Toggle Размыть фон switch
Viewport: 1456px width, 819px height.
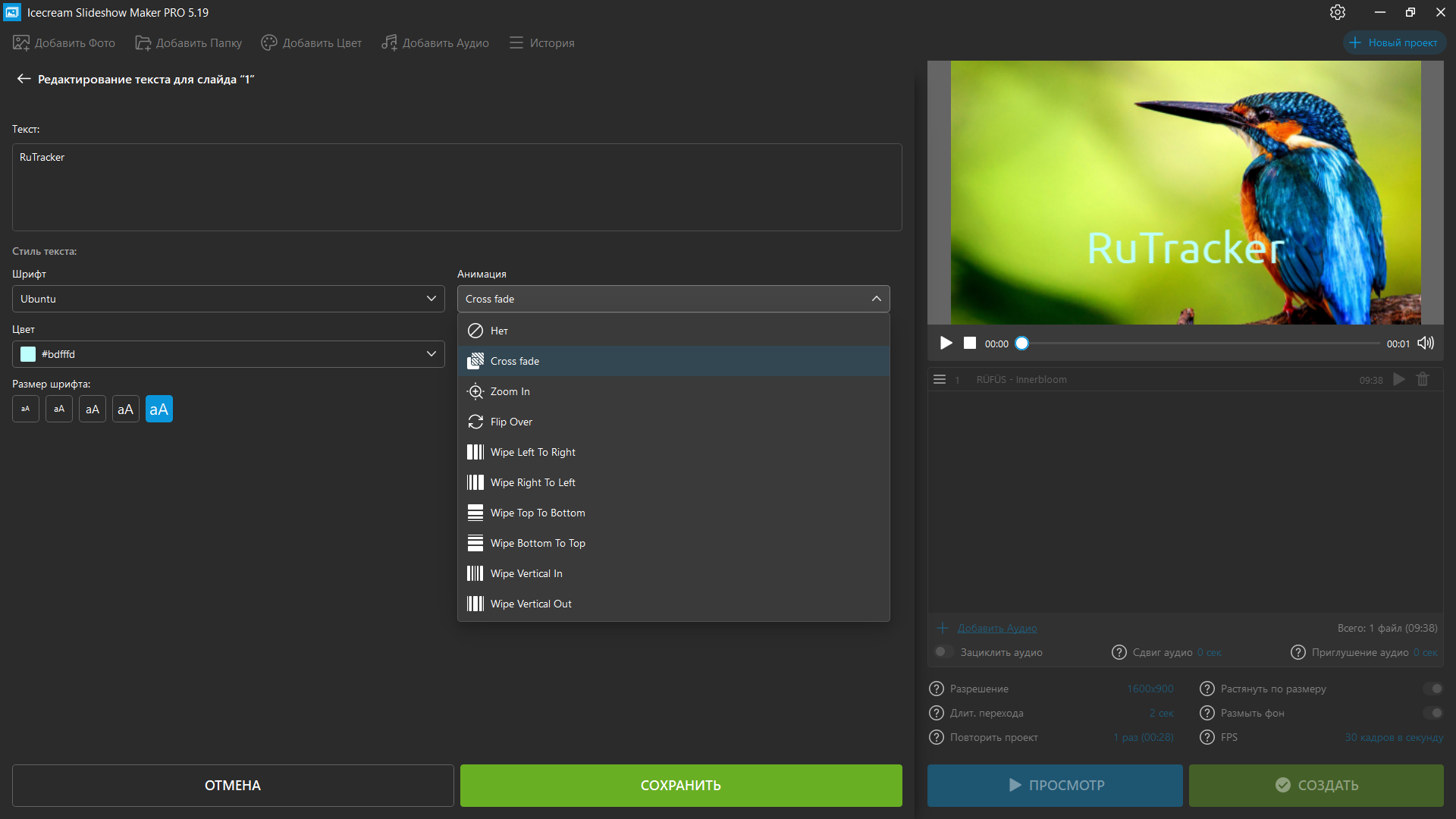1432,713
